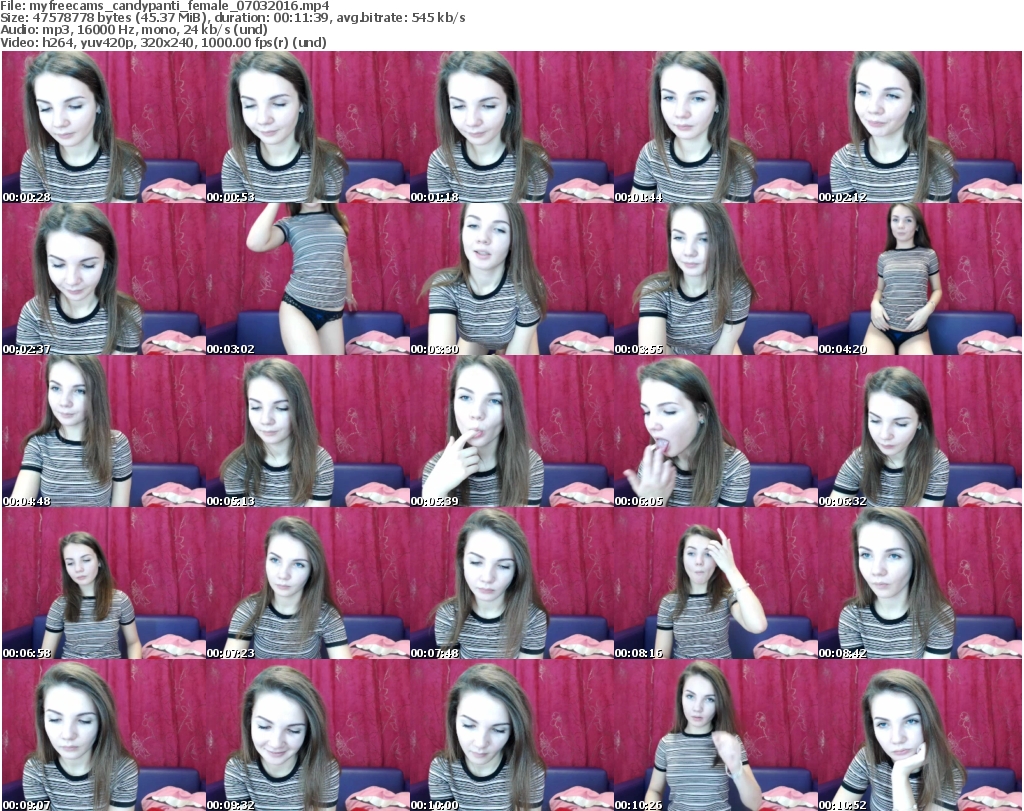The width and height of the screenshot is (1024, 811).
Task: Select the thumbnail stamped 00:08:42
Action: pyautogui.click(x=919, y=584)
